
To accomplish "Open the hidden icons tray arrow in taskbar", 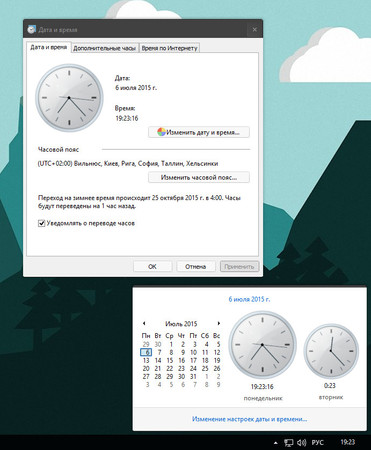I will click(x=275, y=443).
